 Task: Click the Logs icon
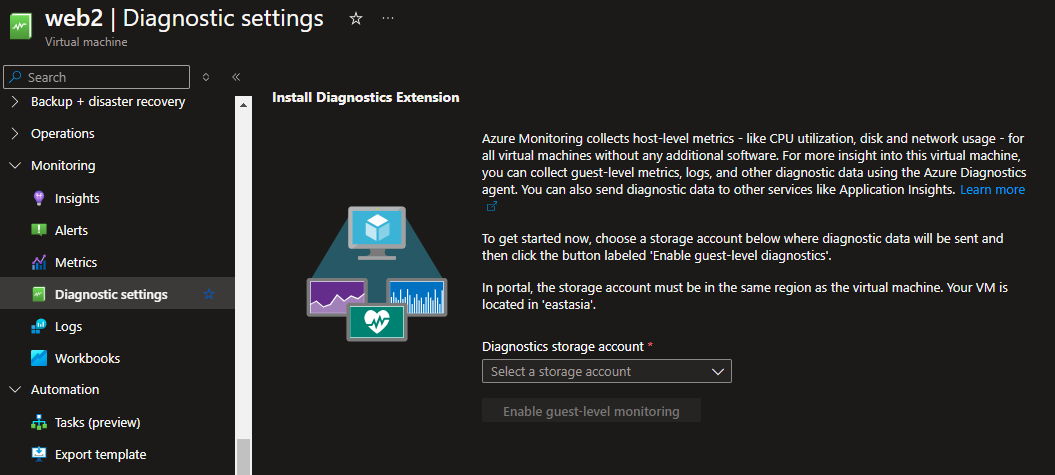click(x=39, y=326)
